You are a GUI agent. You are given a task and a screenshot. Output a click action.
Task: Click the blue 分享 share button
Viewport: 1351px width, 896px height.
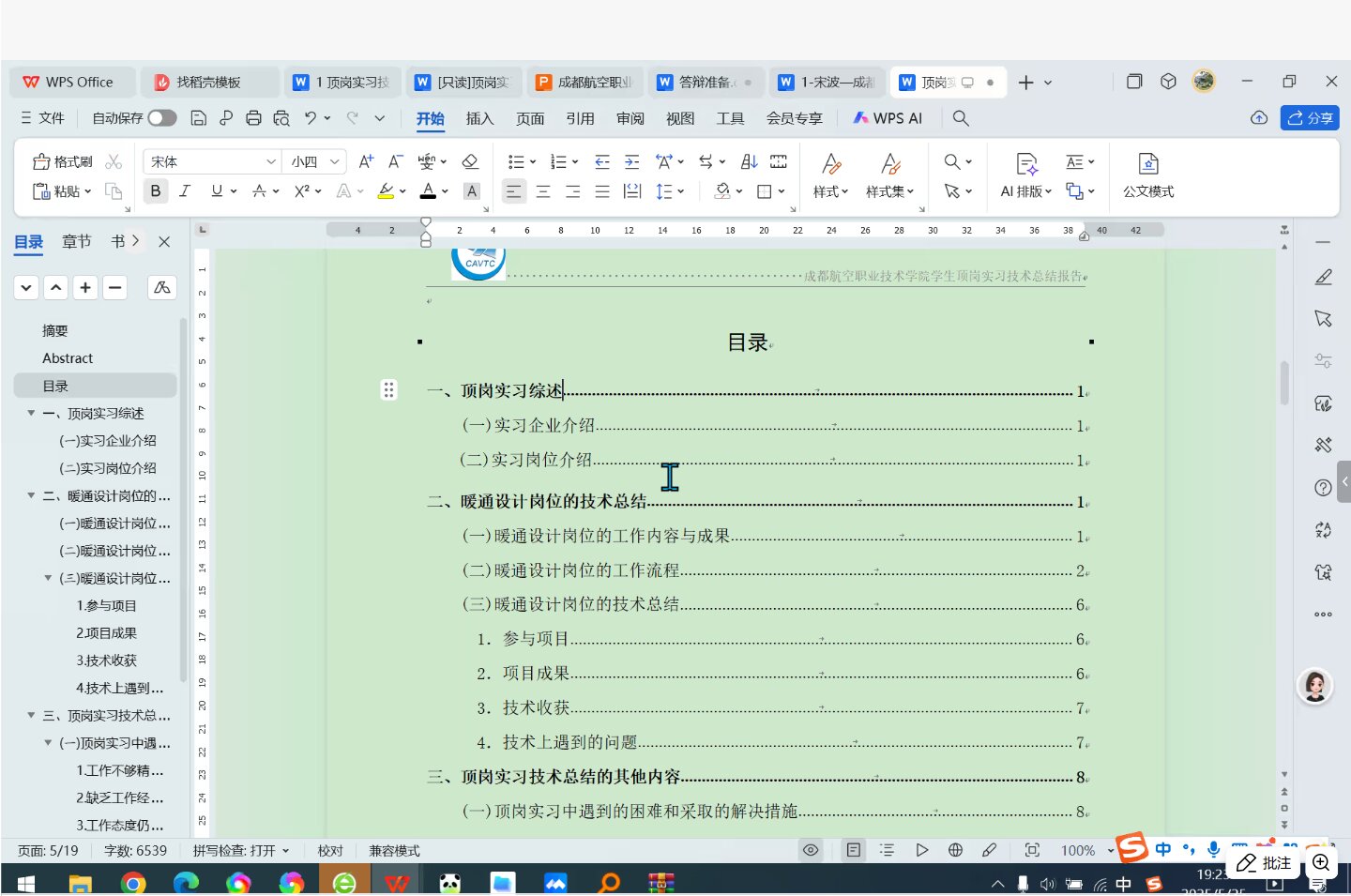[x=1310, y=118]
